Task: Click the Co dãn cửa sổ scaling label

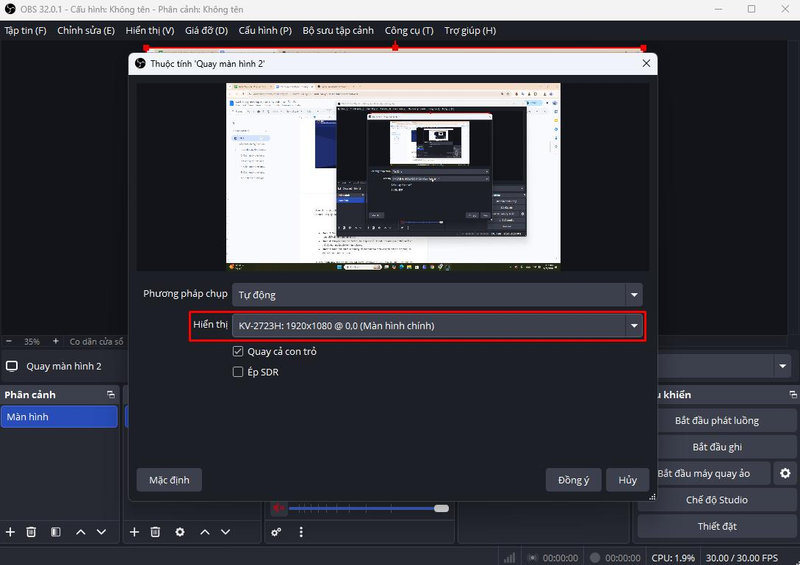Action: point(96,341)
